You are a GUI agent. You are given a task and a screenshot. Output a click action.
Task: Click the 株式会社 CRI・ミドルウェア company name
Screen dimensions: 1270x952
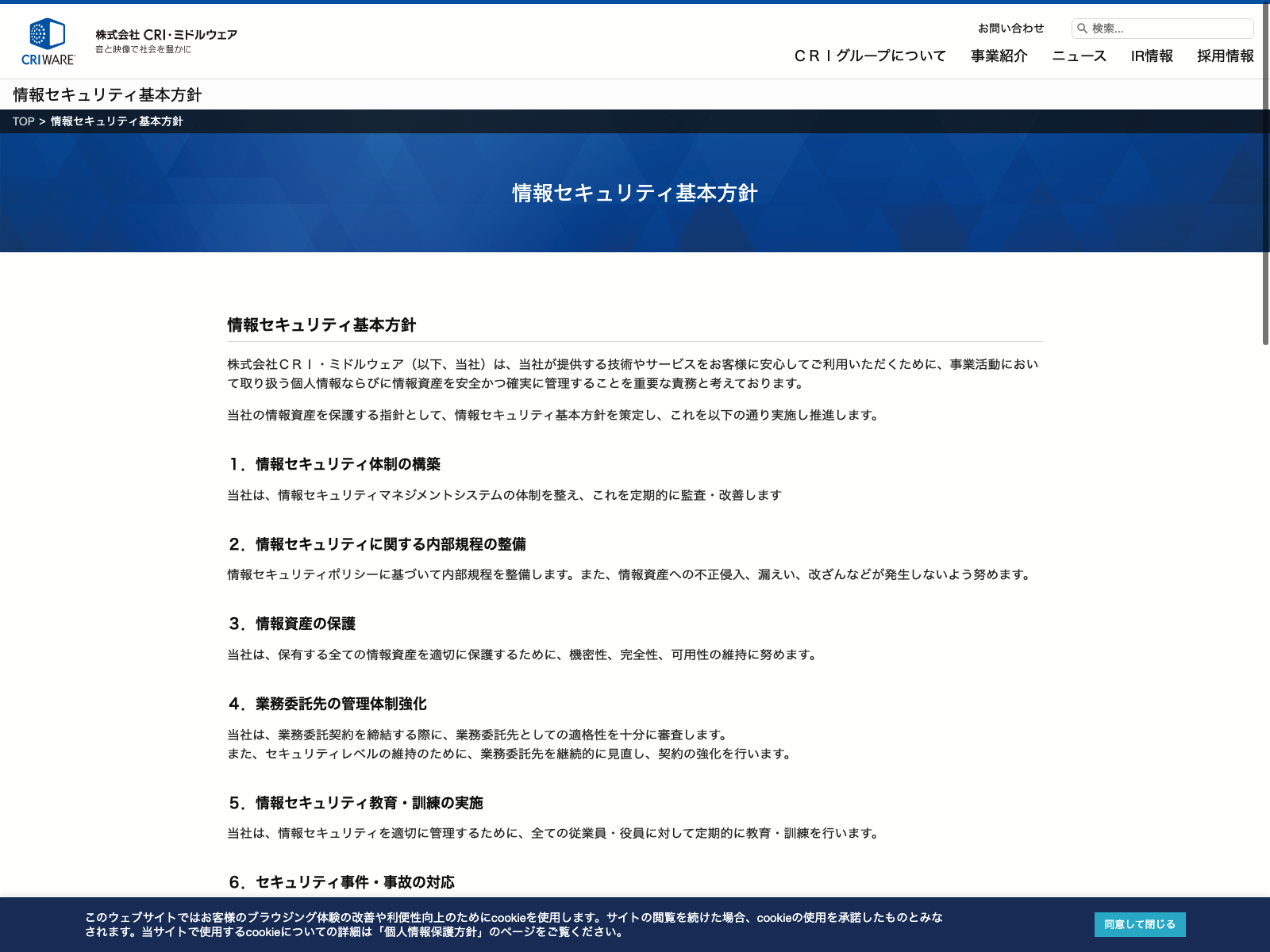point(166,35)
